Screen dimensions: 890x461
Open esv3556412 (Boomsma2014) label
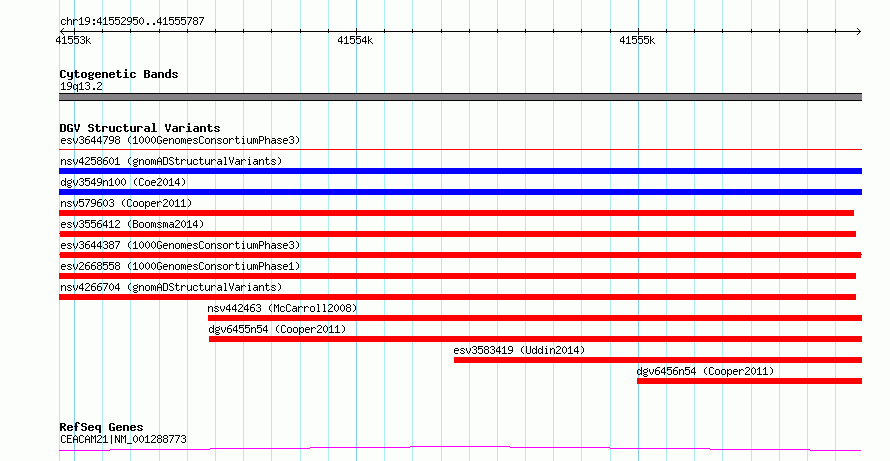(x=132, y=224)
